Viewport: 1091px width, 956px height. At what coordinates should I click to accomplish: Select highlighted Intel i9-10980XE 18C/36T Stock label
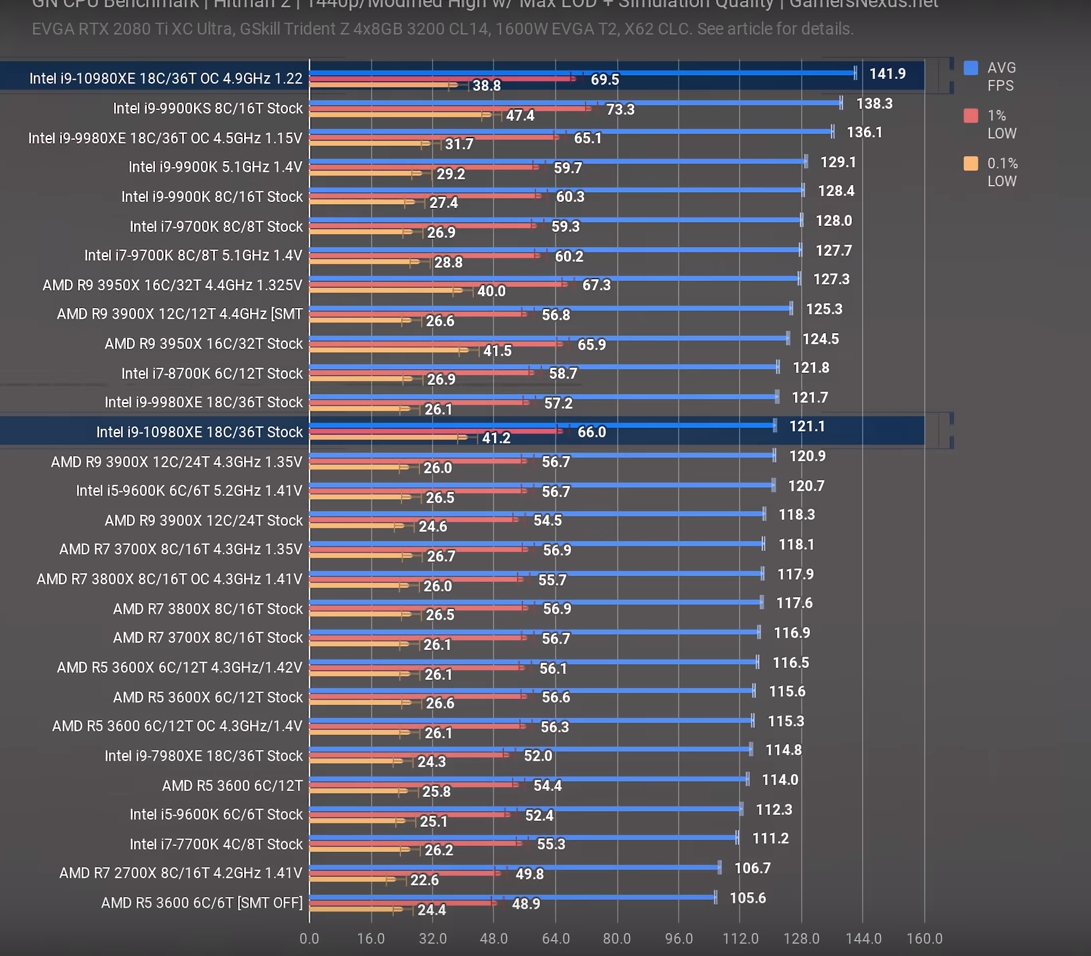(199, 432)
